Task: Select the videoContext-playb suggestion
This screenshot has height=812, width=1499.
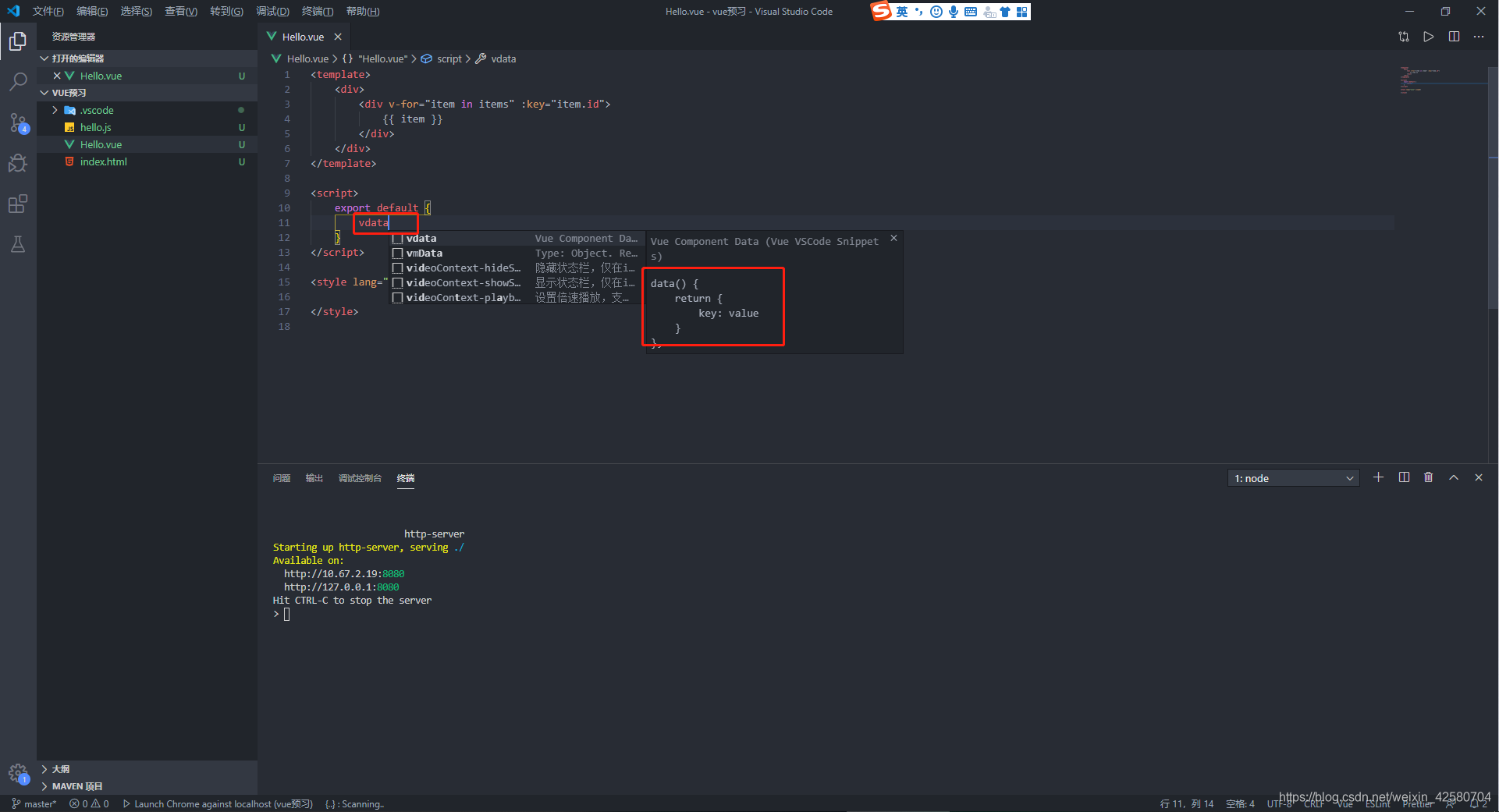Action: pyautogui.click(x=517, y=298)
